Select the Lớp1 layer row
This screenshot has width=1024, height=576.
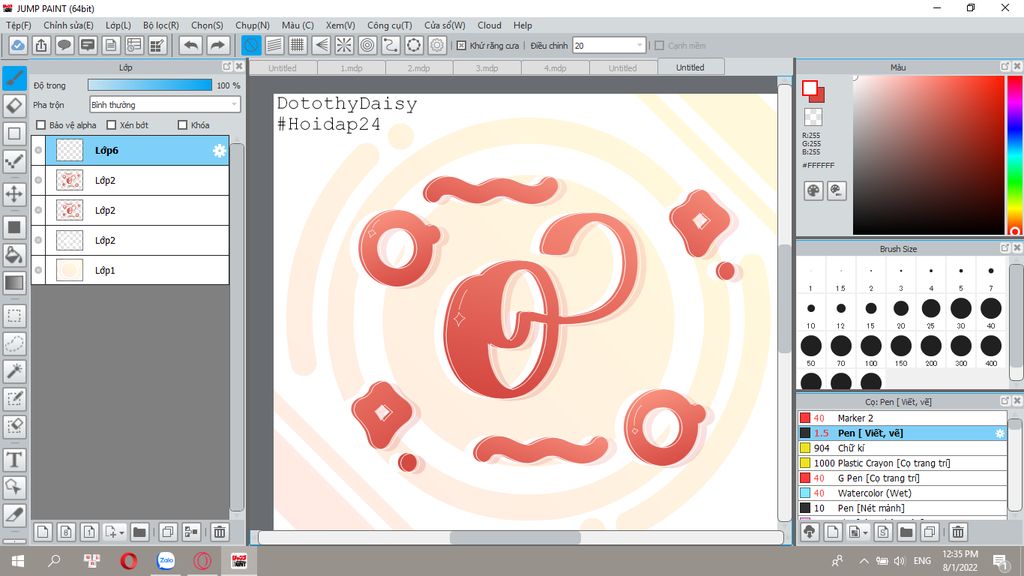(x=130, y=270)
